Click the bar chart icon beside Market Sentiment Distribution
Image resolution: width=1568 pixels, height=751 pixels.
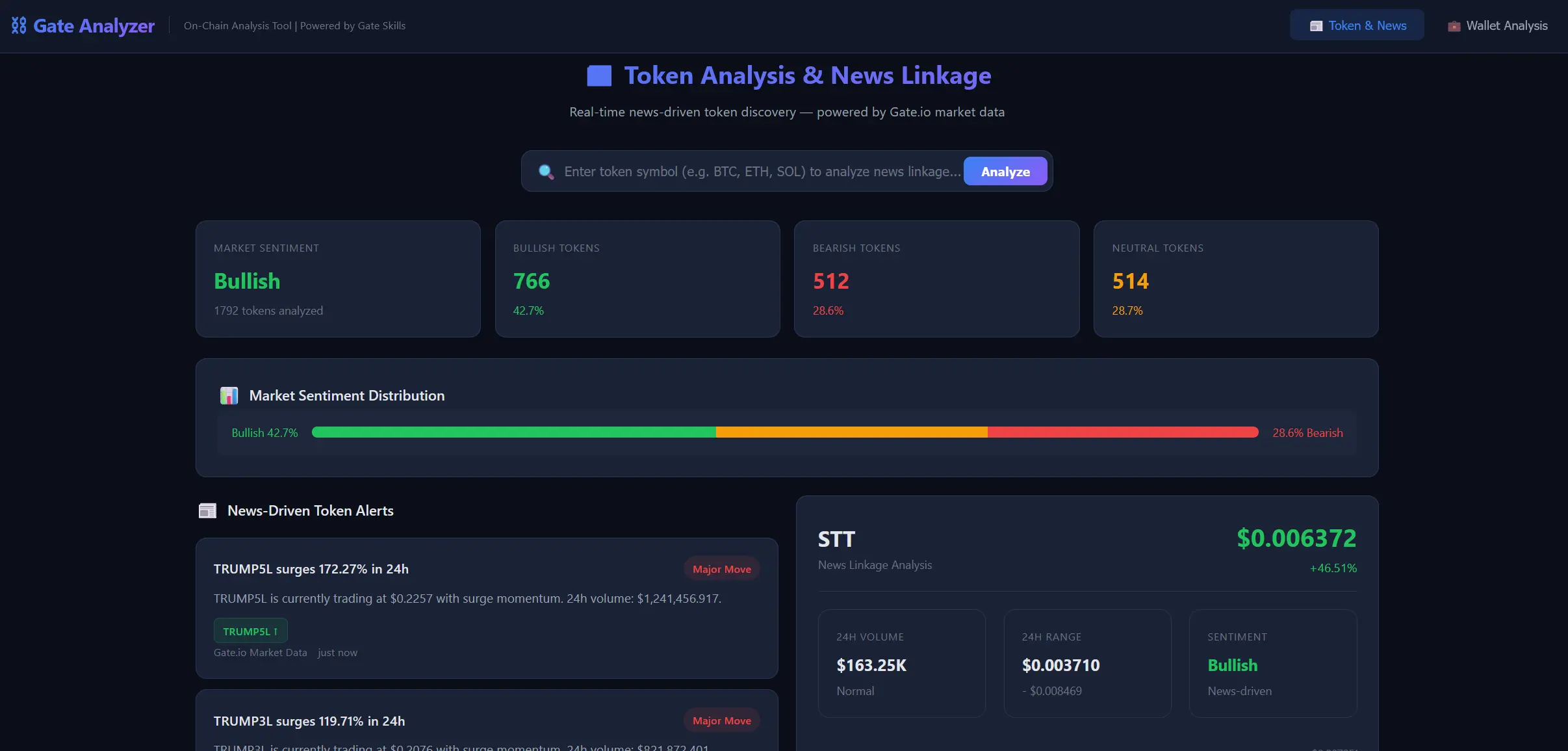coord(229,395)
